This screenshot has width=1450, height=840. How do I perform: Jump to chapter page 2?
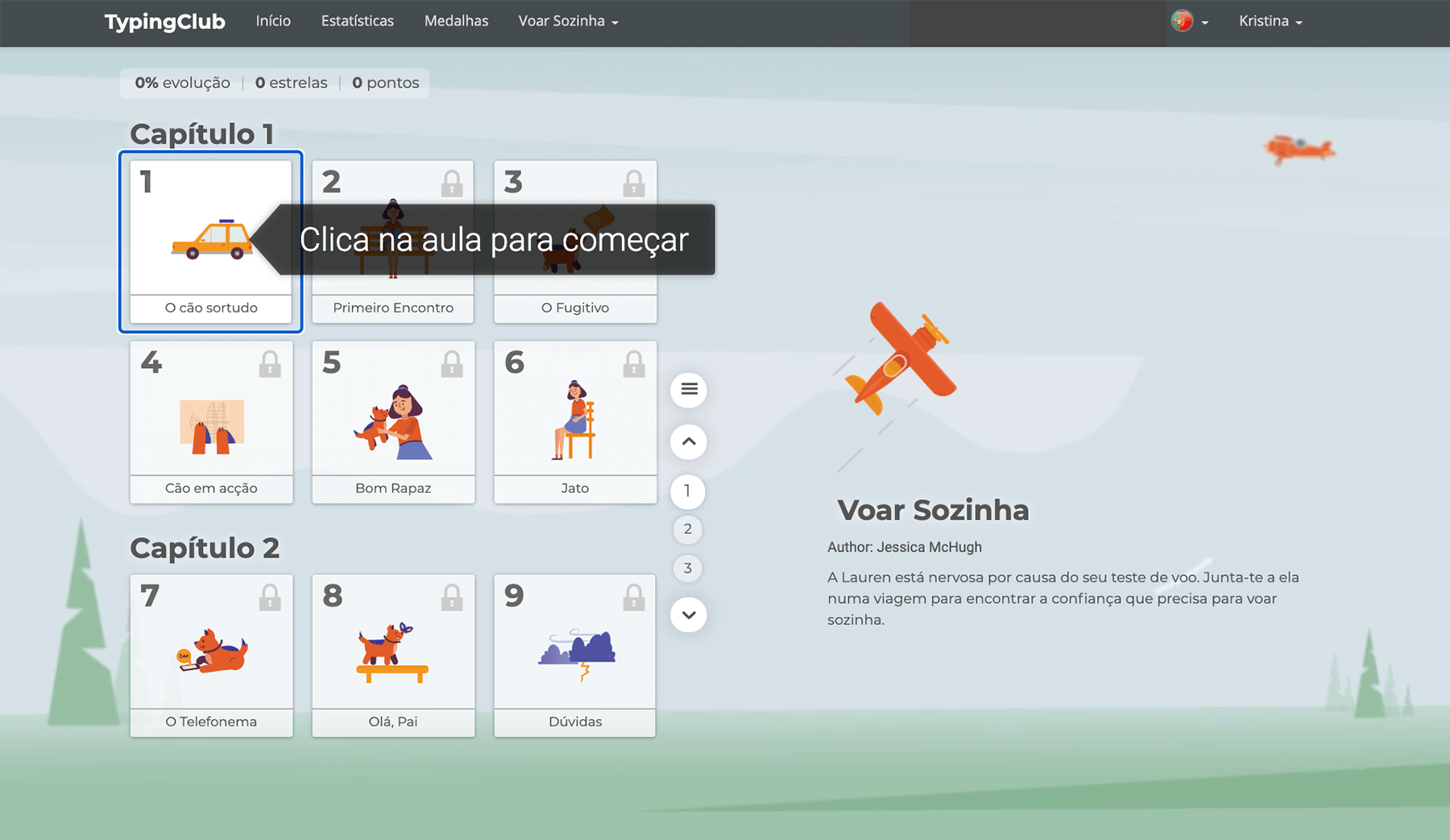pos(687,529)
